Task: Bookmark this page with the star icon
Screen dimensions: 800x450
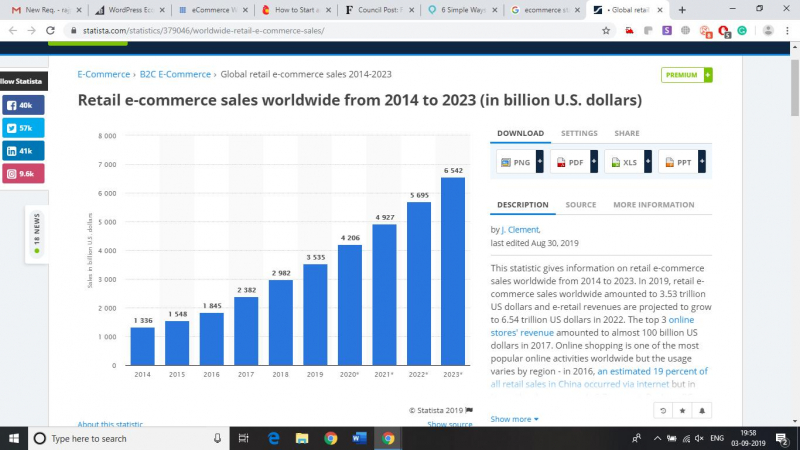Action: coord(606,31)
